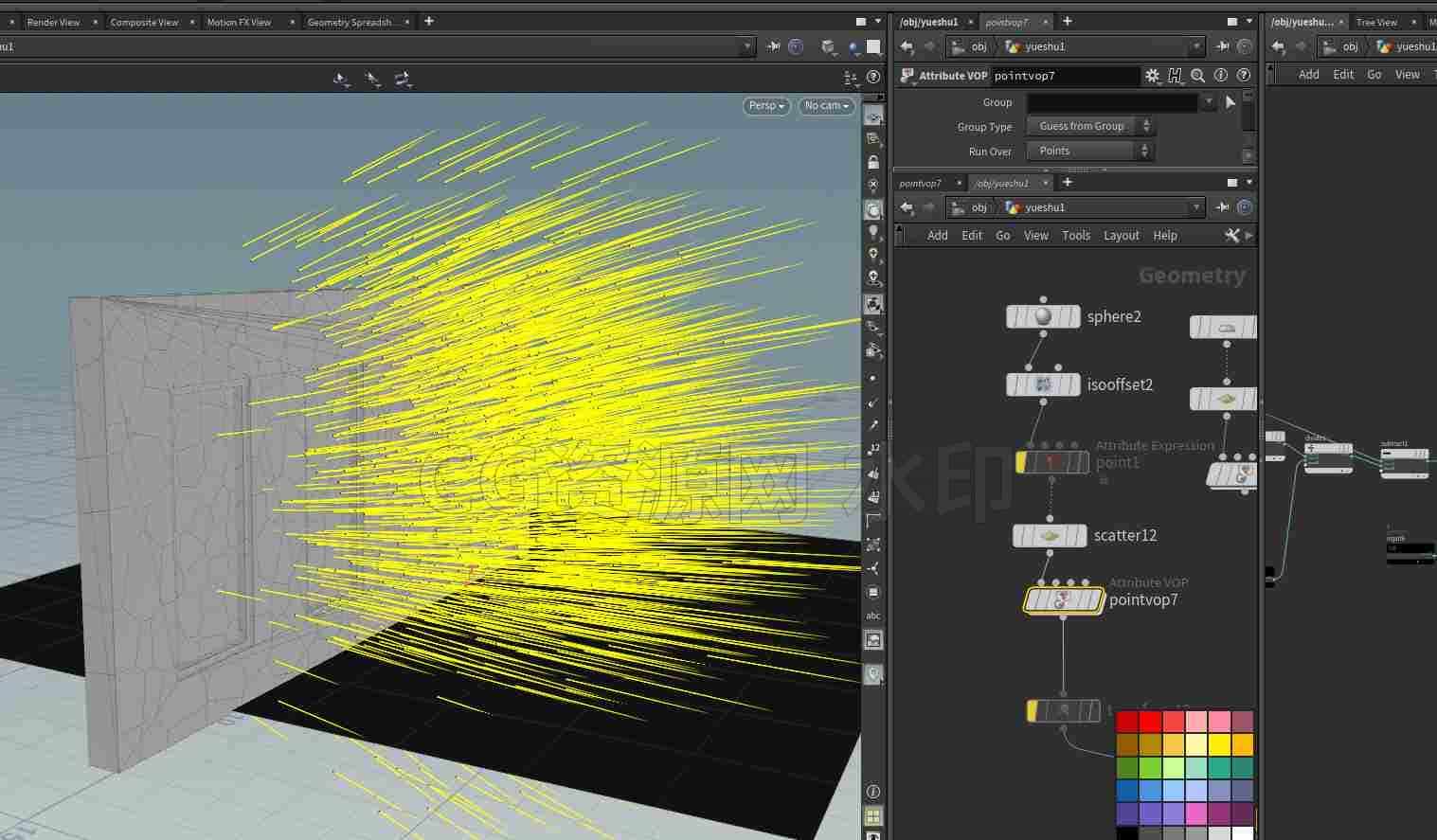Open the Run Over dropdown
Image resolution: width=1437 pixels, height=840 pixels.
(1089, 151)
